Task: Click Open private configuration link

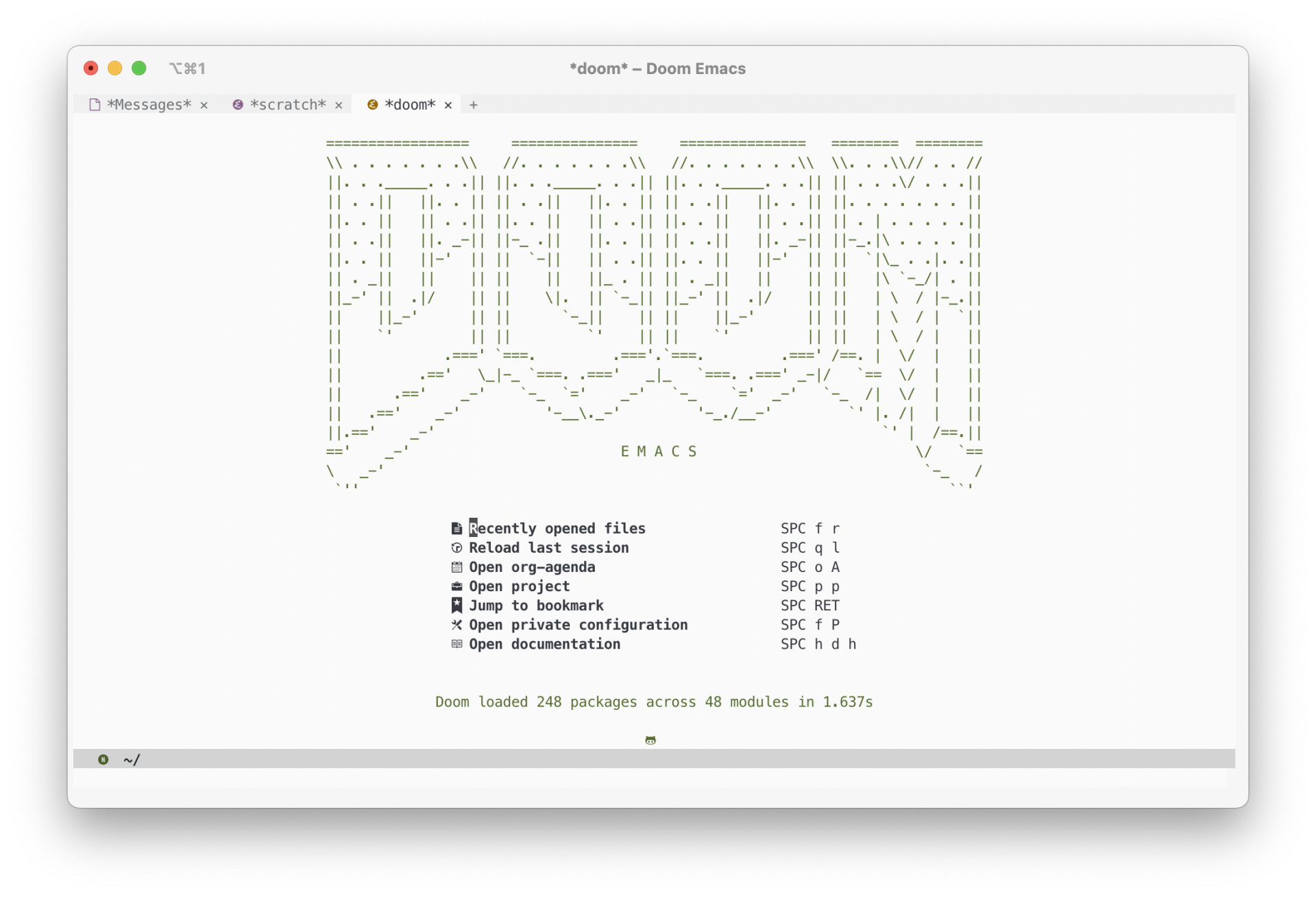Action: click(x=578, y=624)
